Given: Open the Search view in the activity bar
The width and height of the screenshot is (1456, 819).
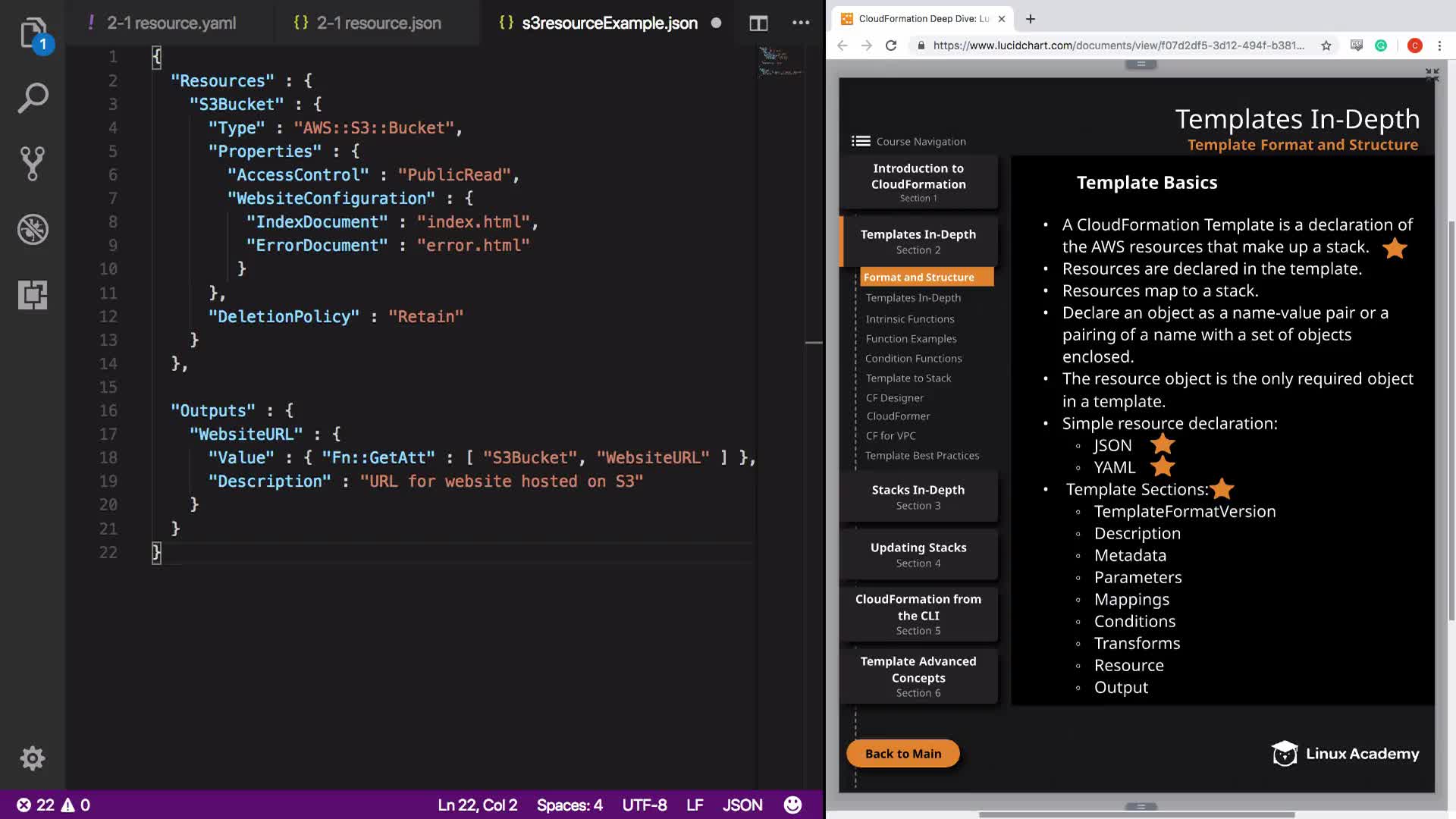Looking at the screenshot, I should [33, 99].
